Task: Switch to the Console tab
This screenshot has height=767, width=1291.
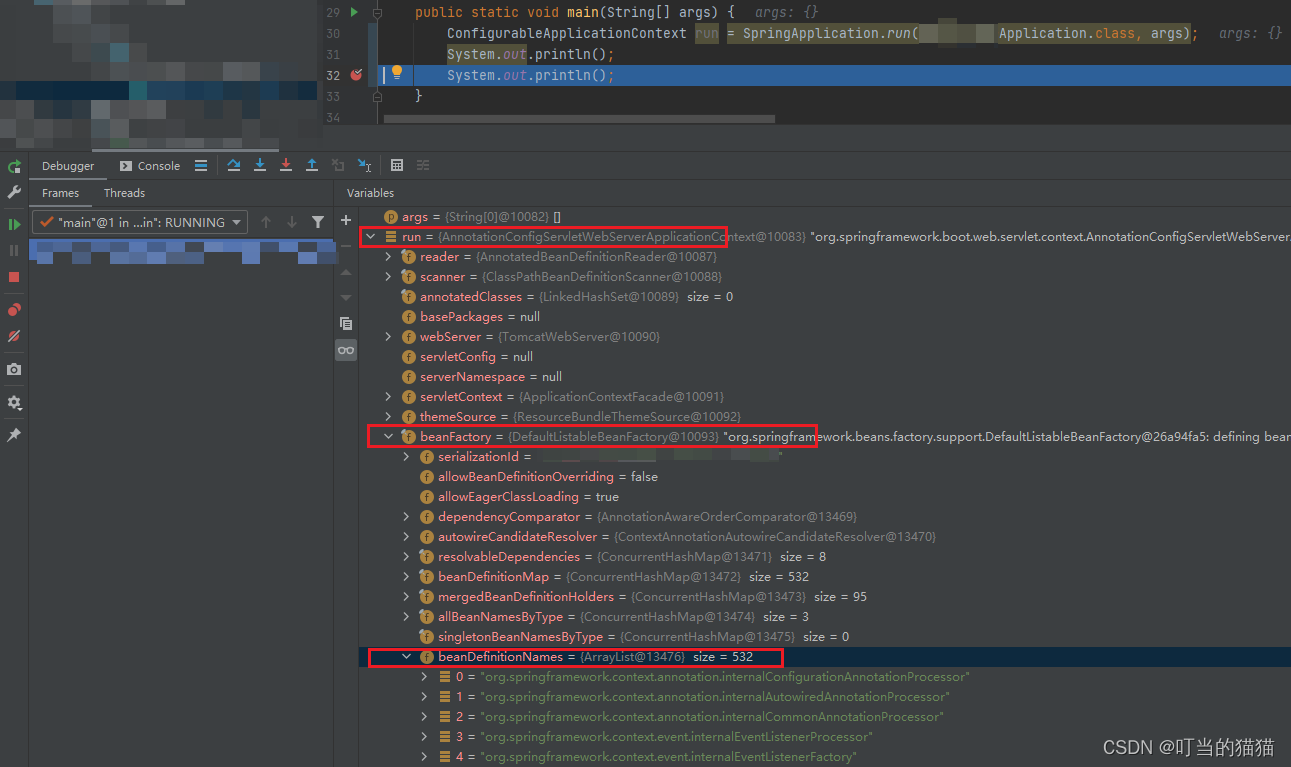Action: tap(150, 166)
